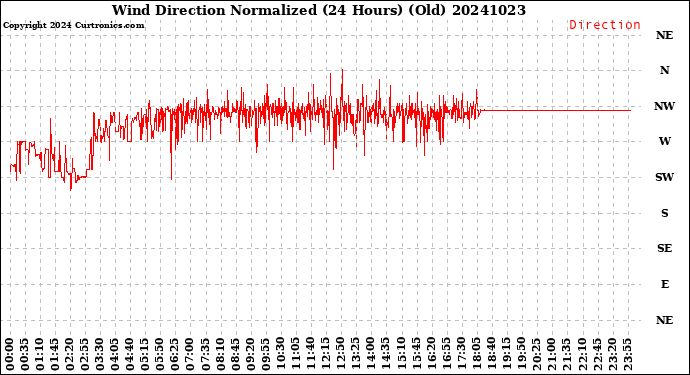Click the "18:40" time axis label

pos(491,355)
